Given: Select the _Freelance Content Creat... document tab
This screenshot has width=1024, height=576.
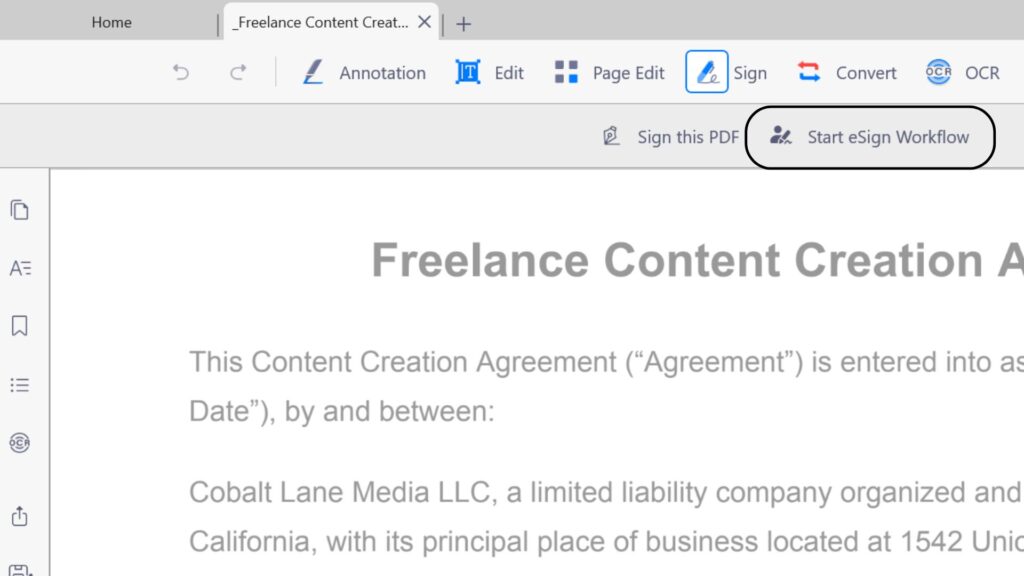Looking at the screenshot, I should click(320, 22).
